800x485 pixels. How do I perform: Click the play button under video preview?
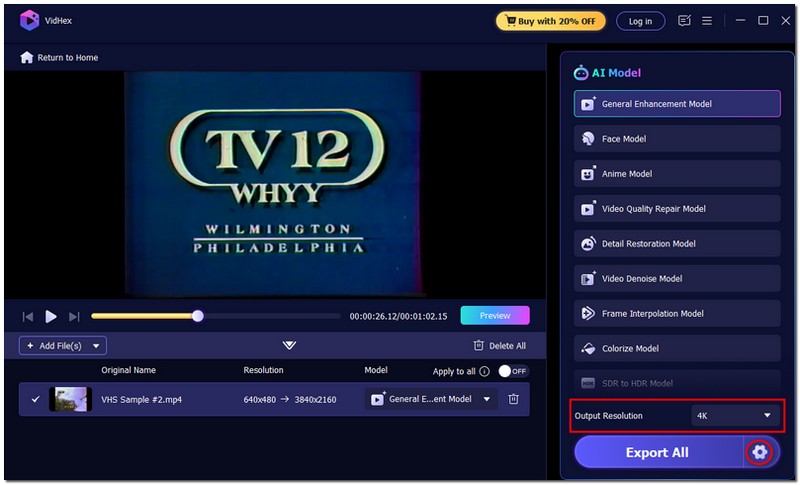coord(51,316)
